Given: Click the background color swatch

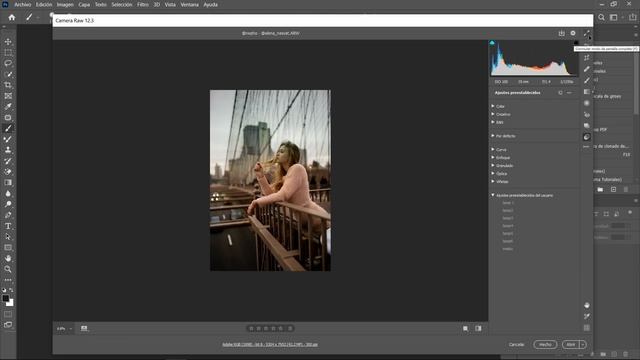Looking at the screenshot, I should coord(11,303).
